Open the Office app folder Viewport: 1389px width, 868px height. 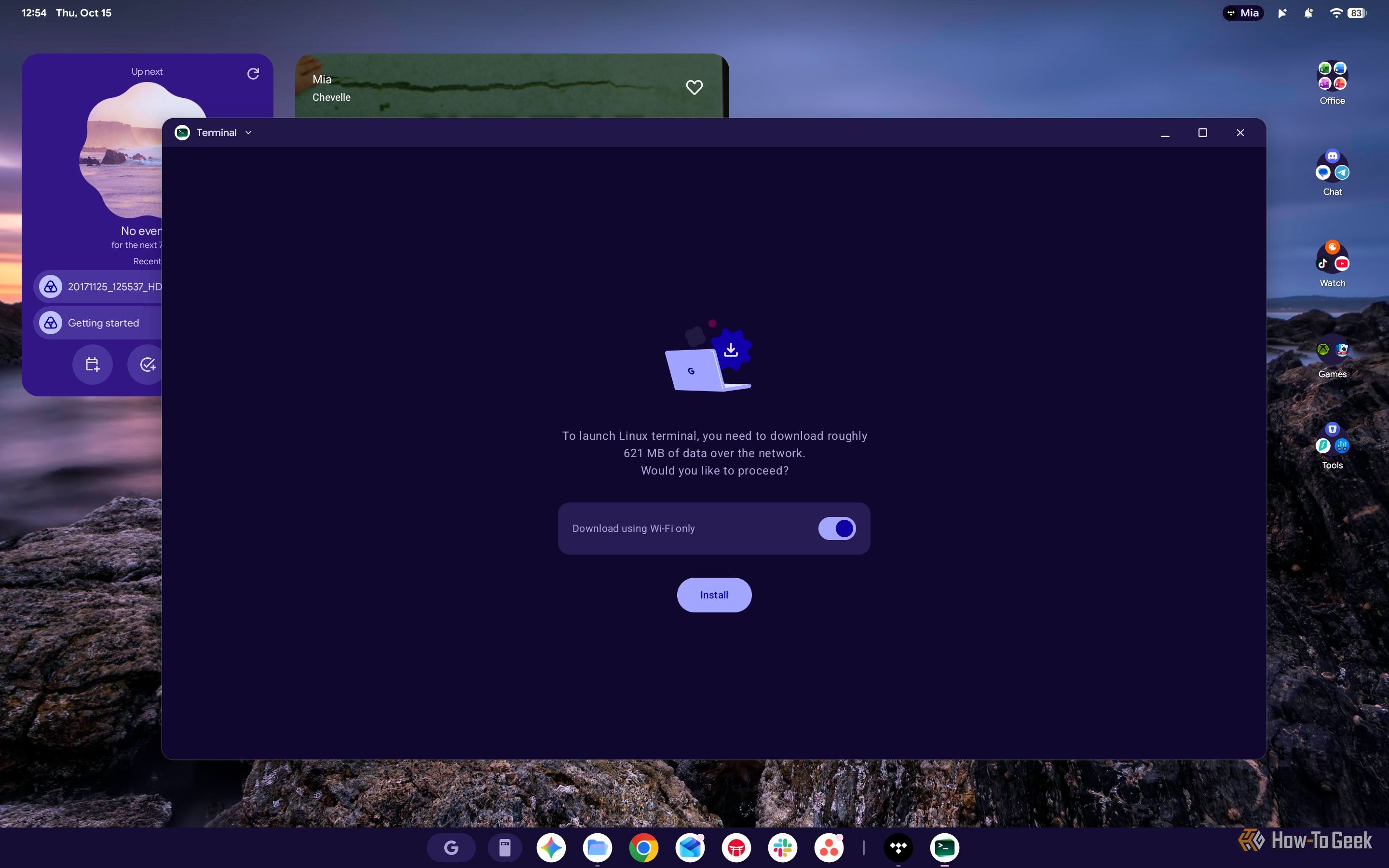[1332, 83]
